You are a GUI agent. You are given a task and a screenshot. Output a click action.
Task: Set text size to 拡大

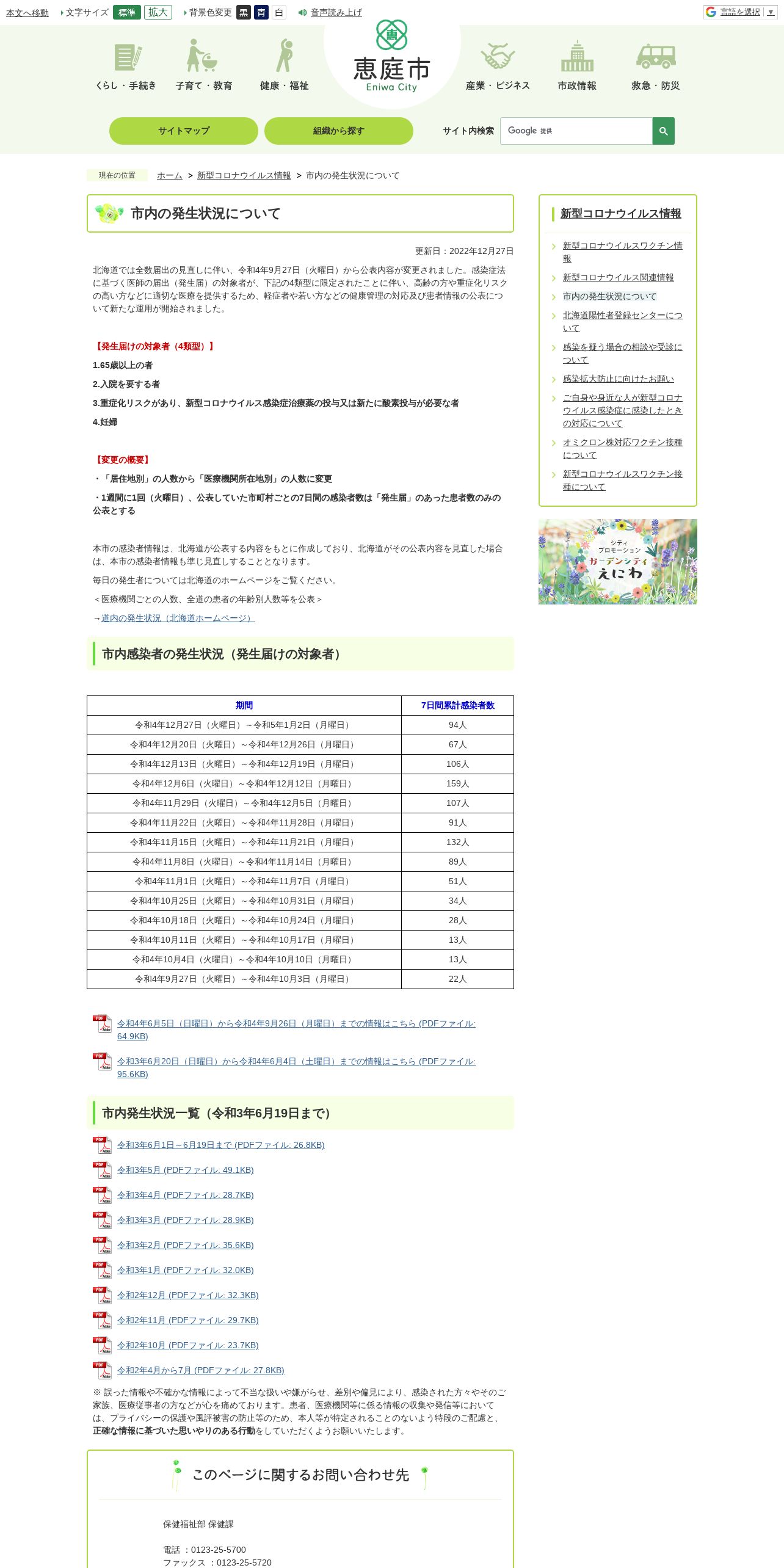pos(158,12)
